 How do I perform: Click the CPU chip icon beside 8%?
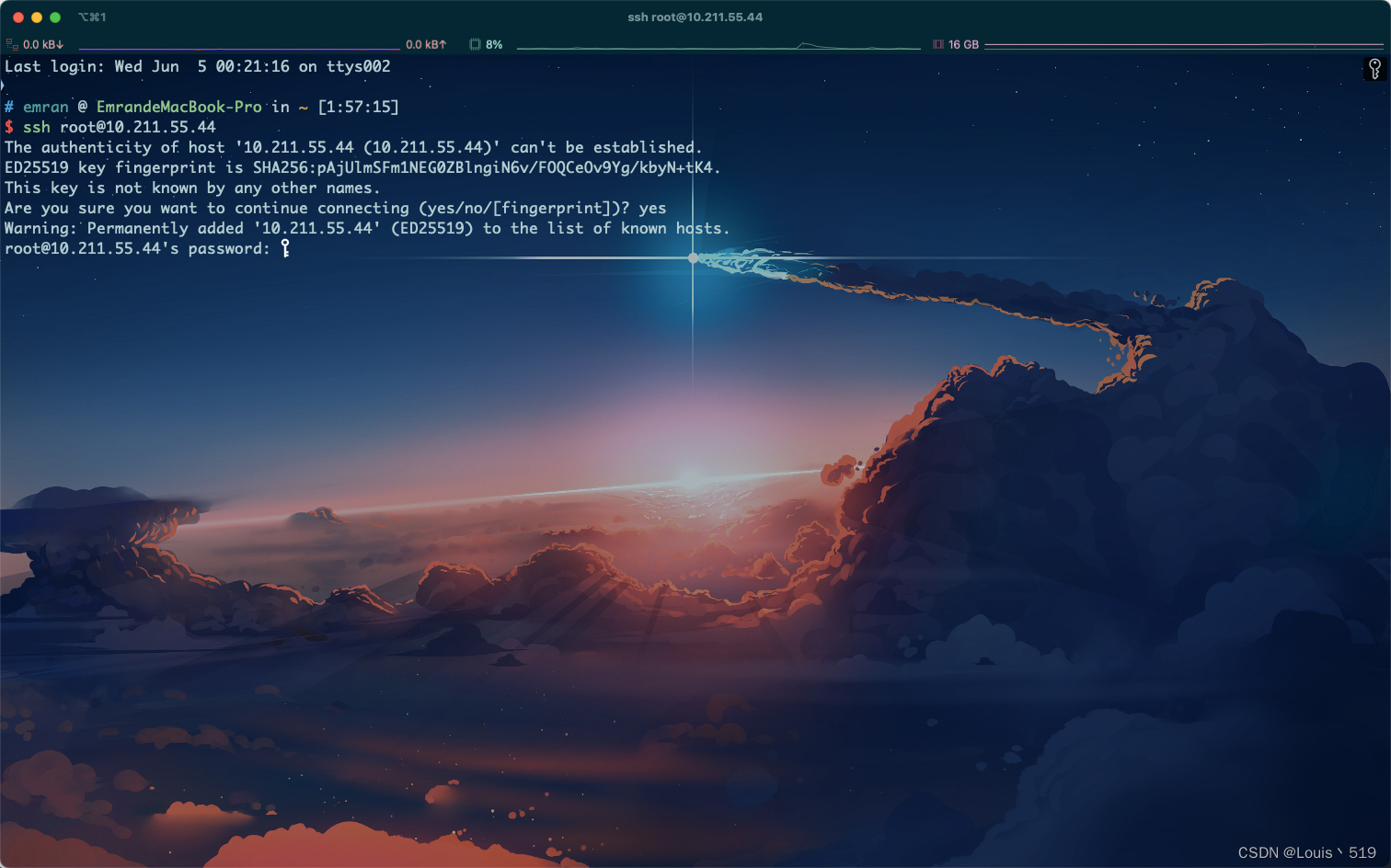(475, 44)
